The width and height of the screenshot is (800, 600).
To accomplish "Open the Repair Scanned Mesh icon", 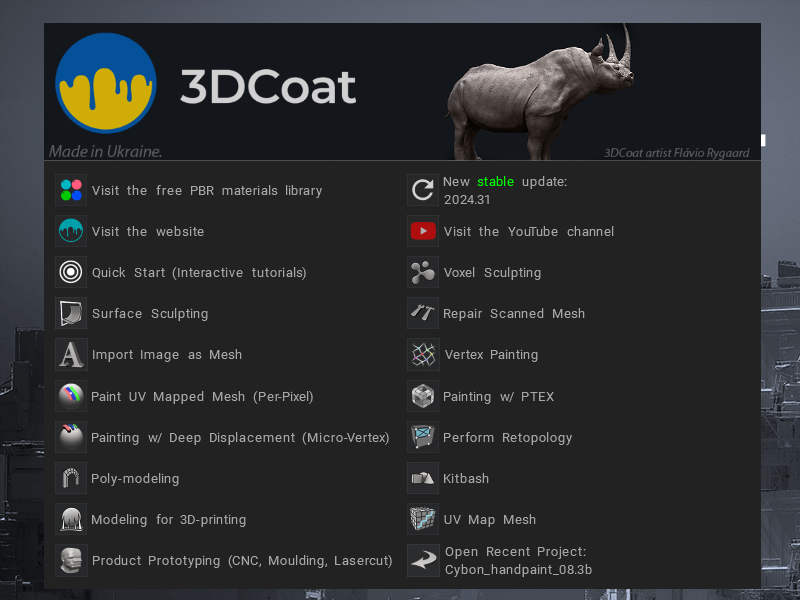I will click(x=423, y=313).
